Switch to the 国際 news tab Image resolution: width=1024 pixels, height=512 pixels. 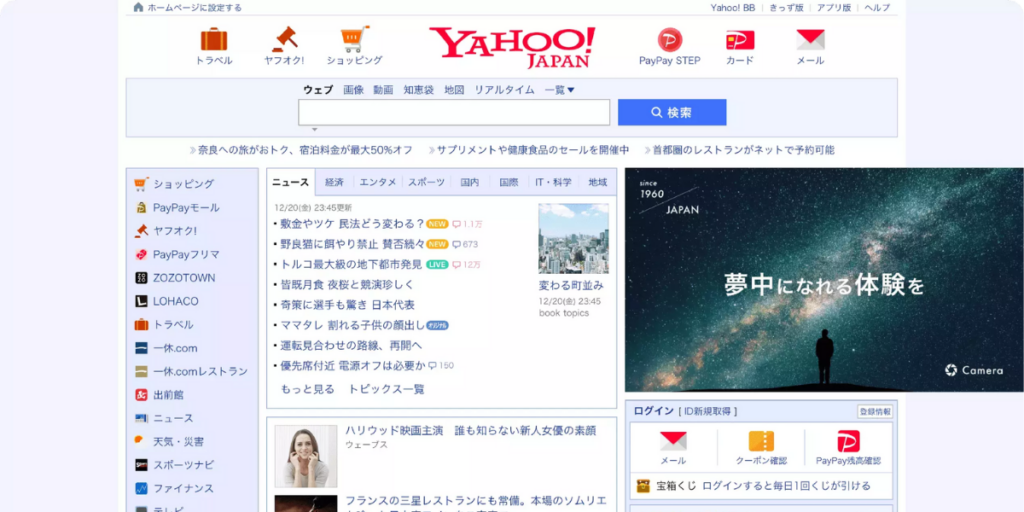point(509,182)
